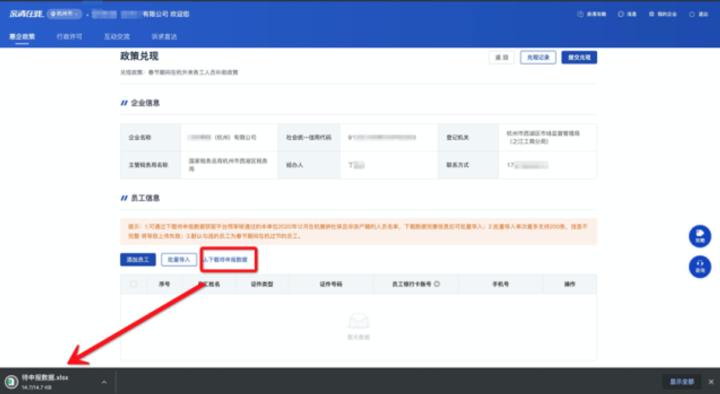Click the logout icon in top bar
The width and height of the screenshot is (720, 394).
point(692,14)
